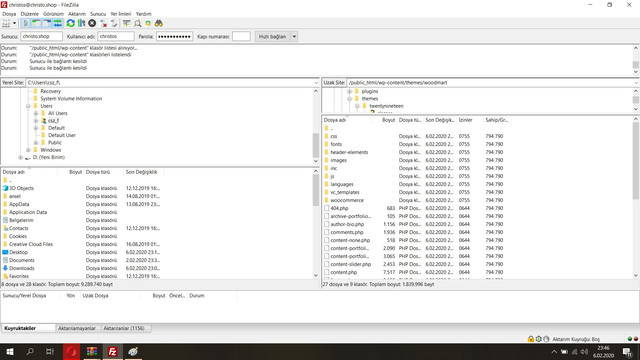Open the Dosya menu
This screenshot has height=360, width=640.
pos(9,14)
